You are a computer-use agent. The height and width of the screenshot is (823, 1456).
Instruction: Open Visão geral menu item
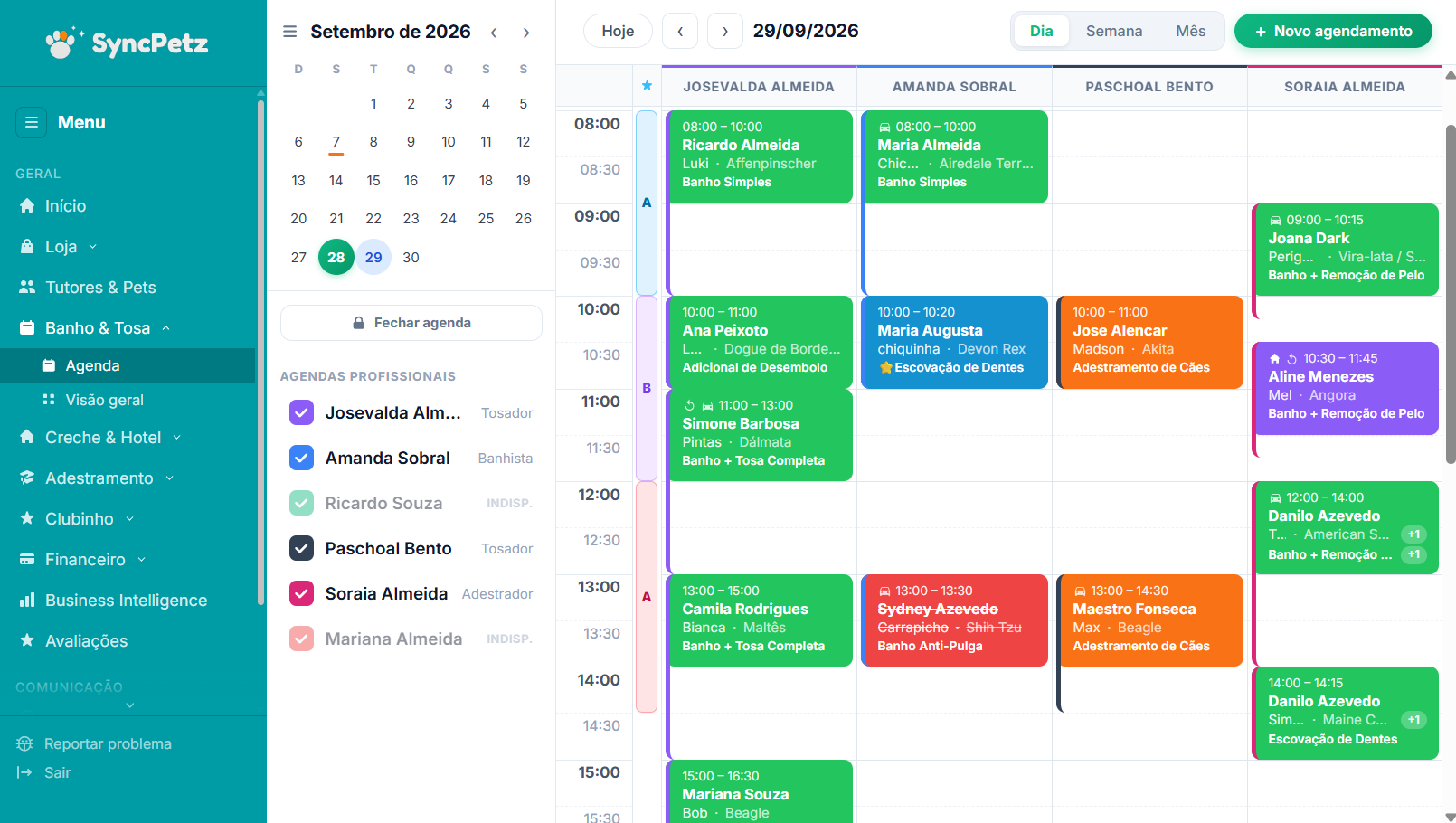tap(128, 400)
